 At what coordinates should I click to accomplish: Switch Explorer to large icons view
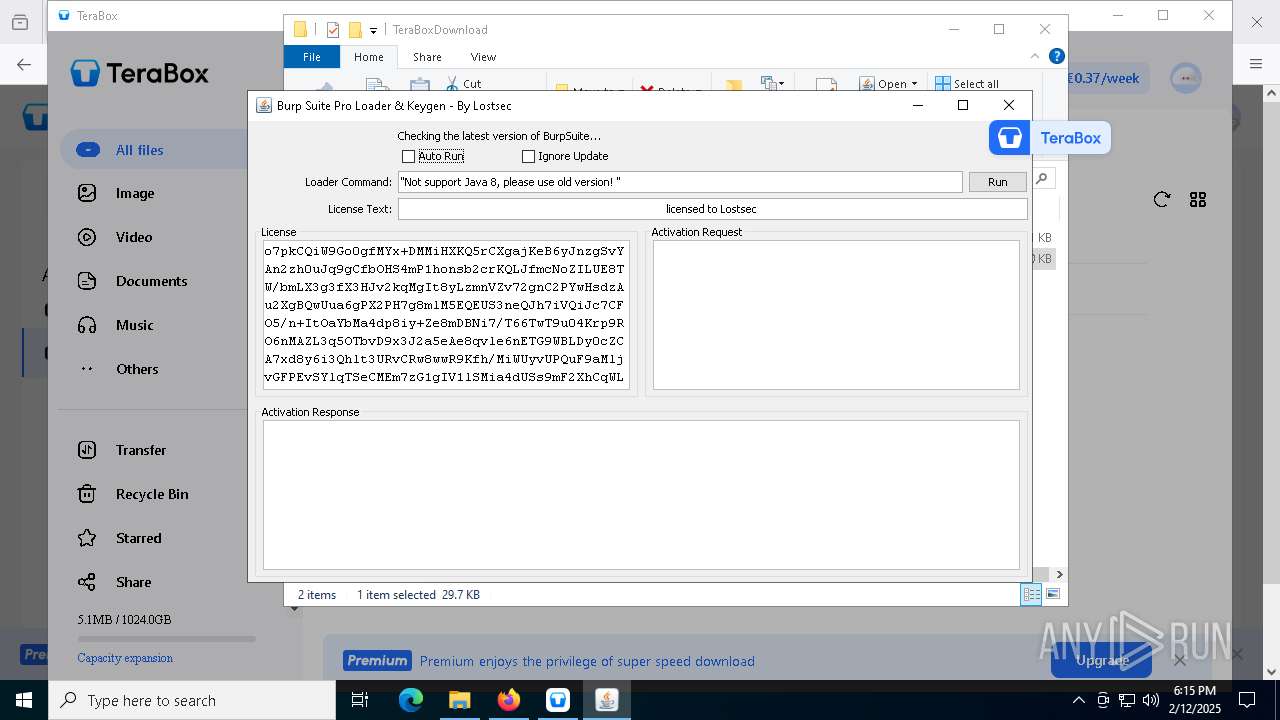coord(1053,594)
